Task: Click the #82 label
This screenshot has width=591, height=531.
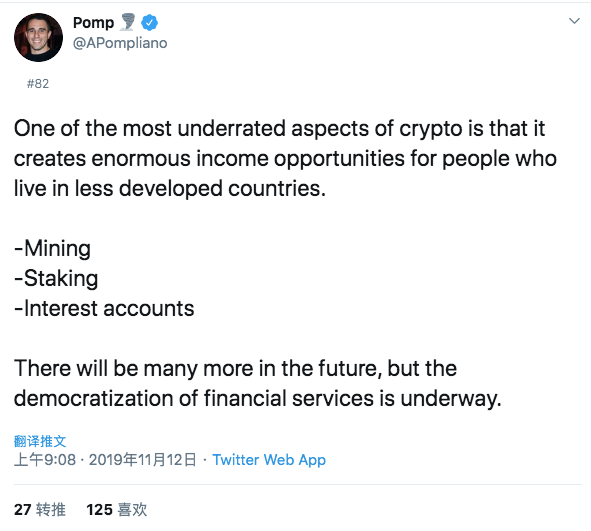Action: tap(38, 83)
